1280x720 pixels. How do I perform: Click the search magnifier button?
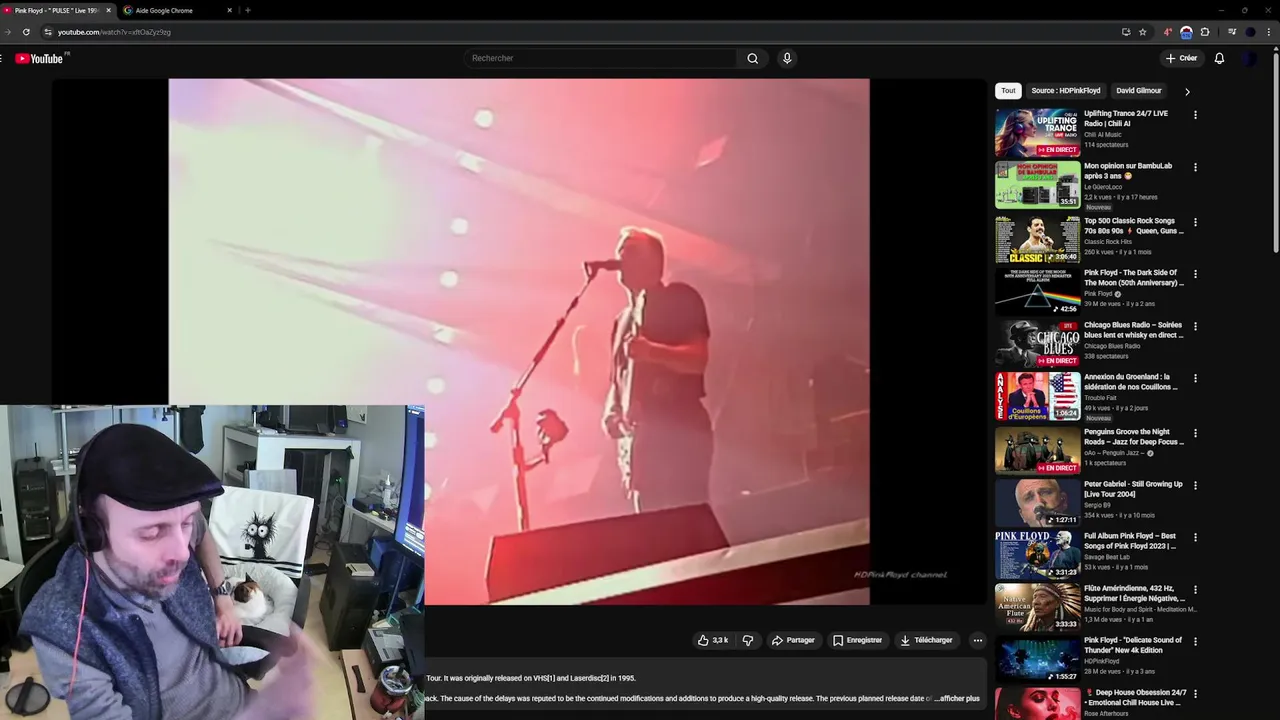[752, 58]
